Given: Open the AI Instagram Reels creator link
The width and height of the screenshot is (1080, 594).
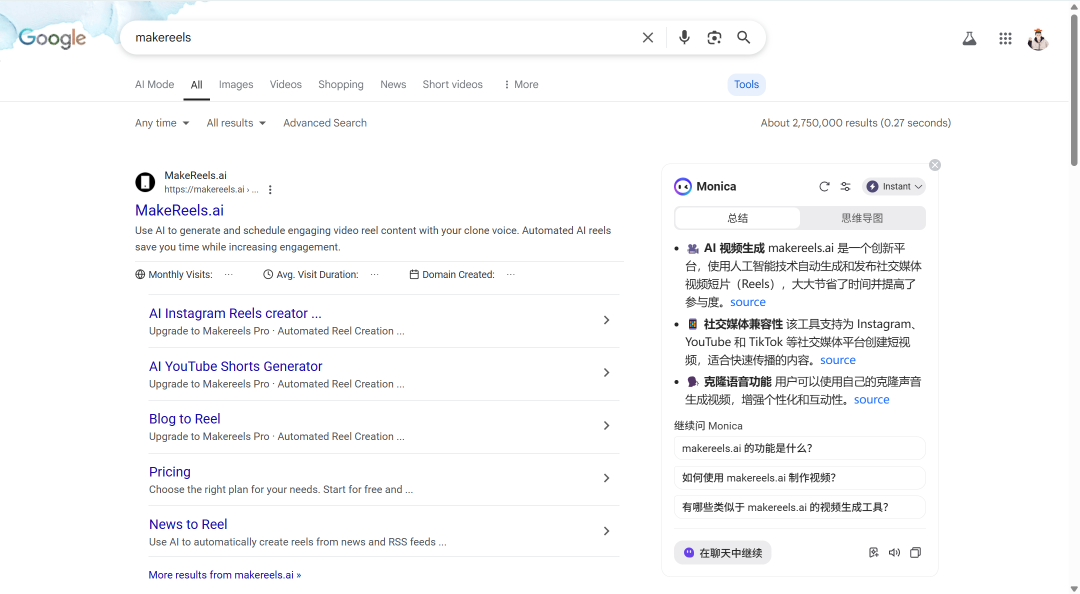Looking at the screenshot, I should pyautogui.click(x=236, y=314).
